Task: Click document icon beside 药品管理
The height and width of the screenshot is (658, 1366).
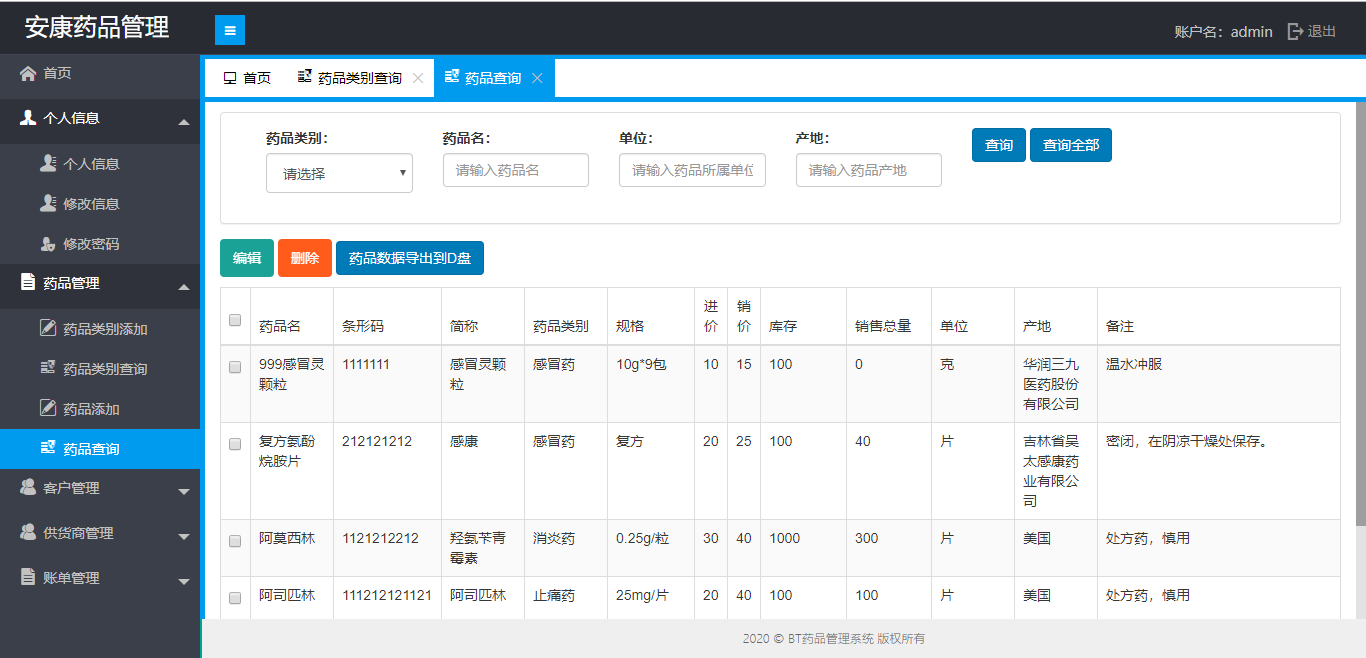Action: click(28, 283)
